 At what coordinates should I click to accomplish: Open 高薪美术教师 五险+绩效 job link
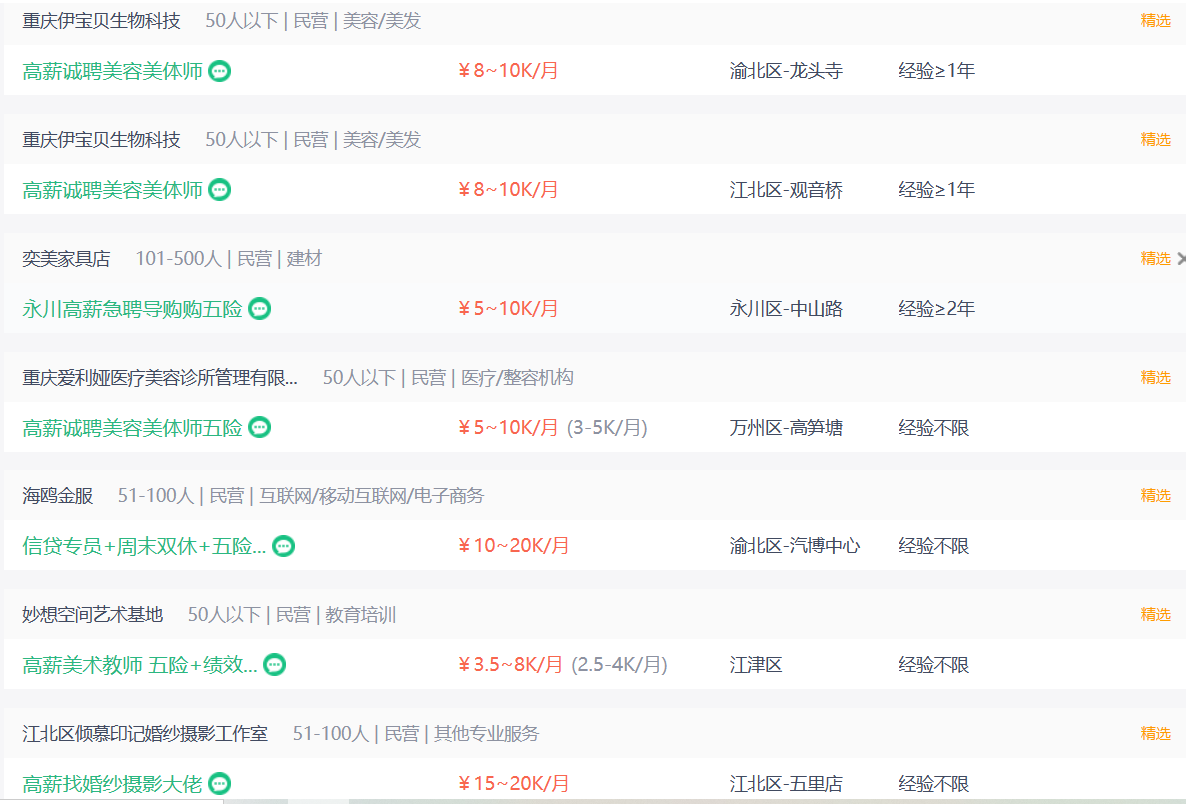pyautogui.click(x=140, y=665)
